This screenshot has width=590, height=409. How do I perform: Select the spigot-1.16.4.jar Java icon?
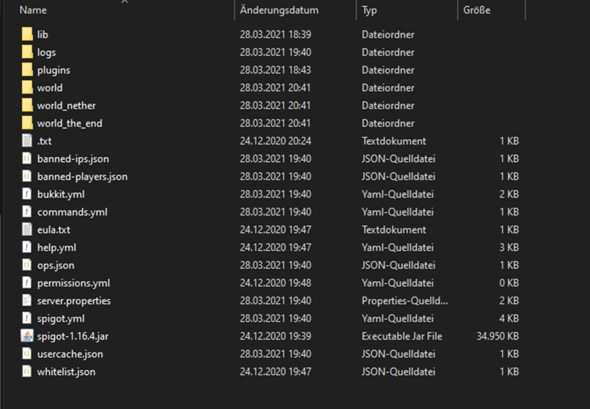click(27, 336)
